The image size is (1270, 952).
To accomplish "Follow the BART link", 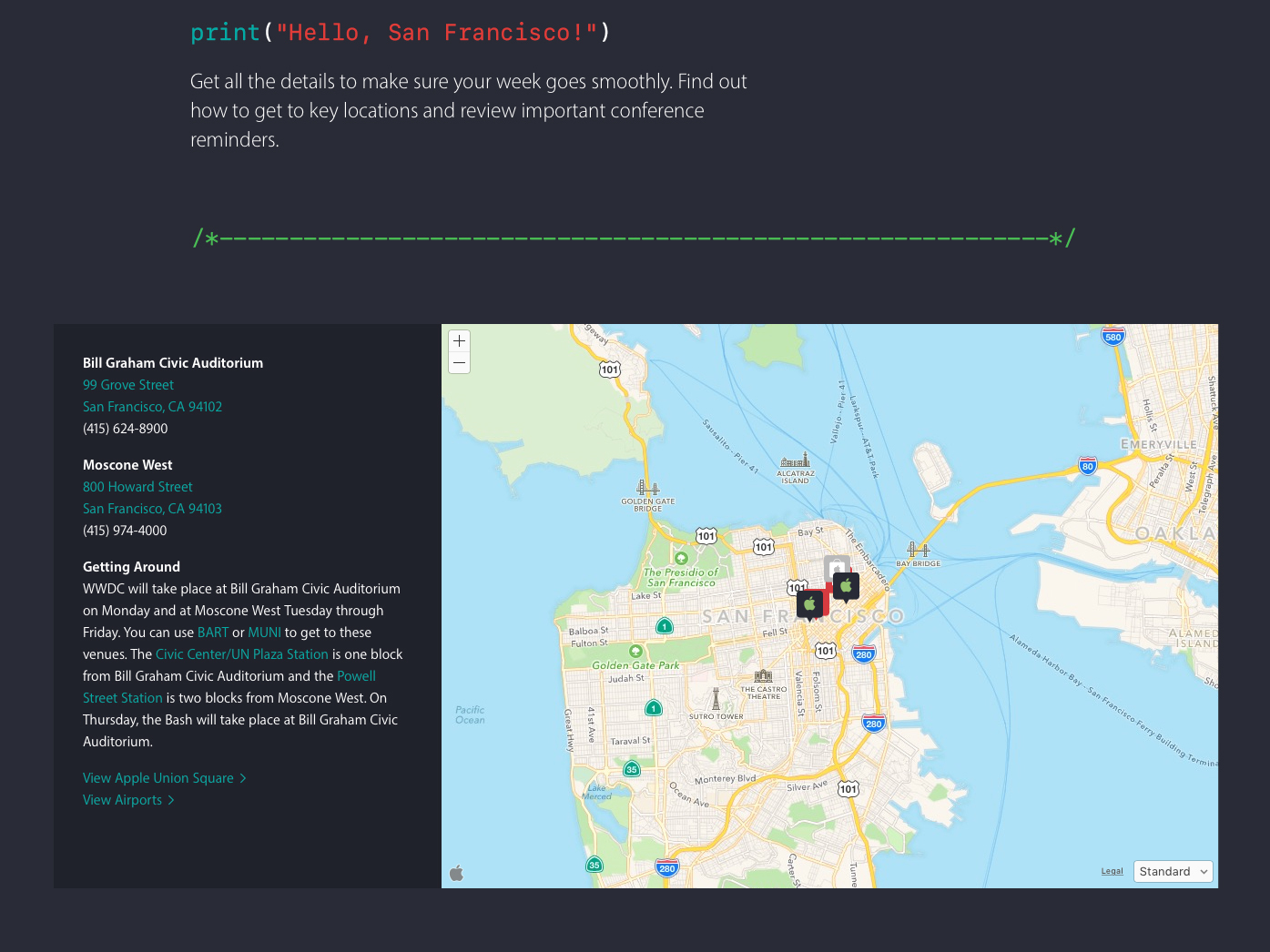I will pyautogui.click(x=213, y=633).
